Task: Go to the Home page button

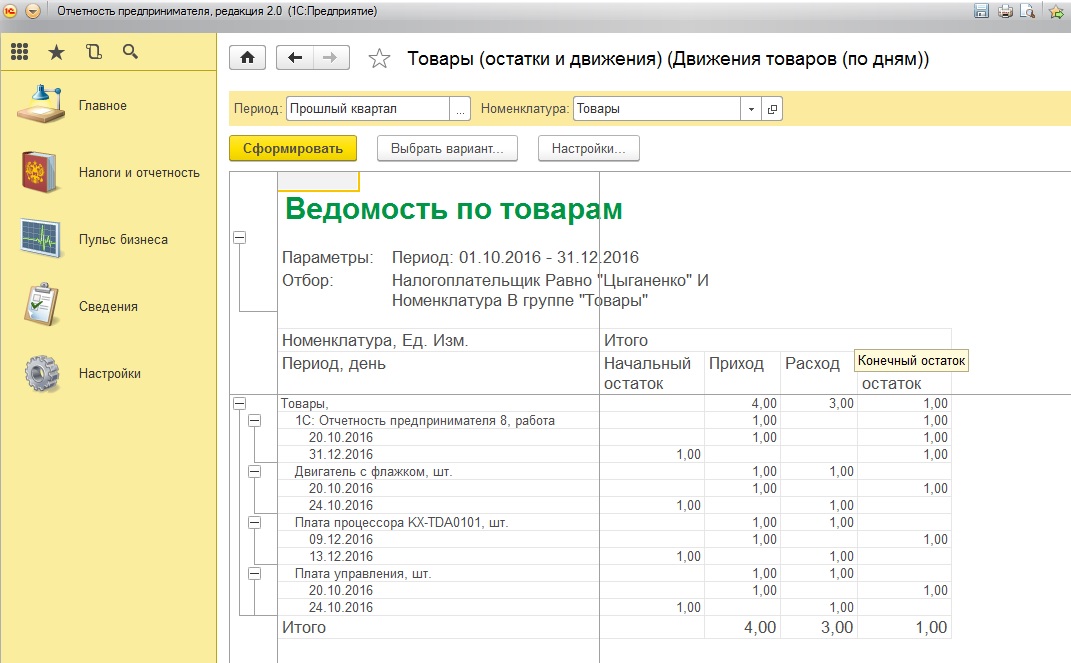Action: pos(247,58)
